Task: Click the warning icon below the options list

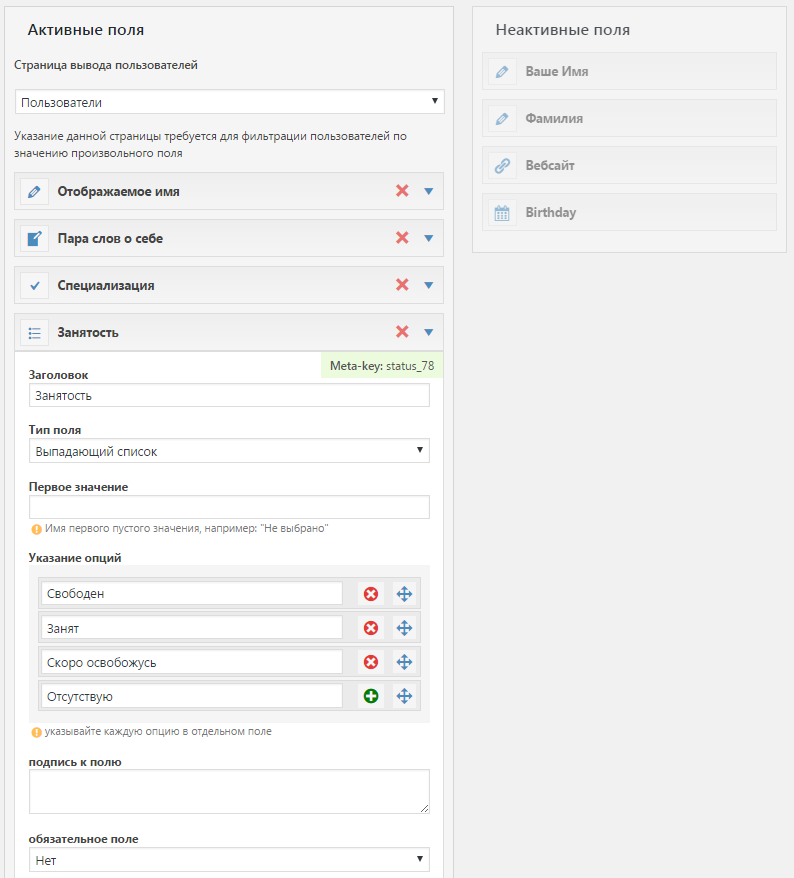Action: pos(36,732)
